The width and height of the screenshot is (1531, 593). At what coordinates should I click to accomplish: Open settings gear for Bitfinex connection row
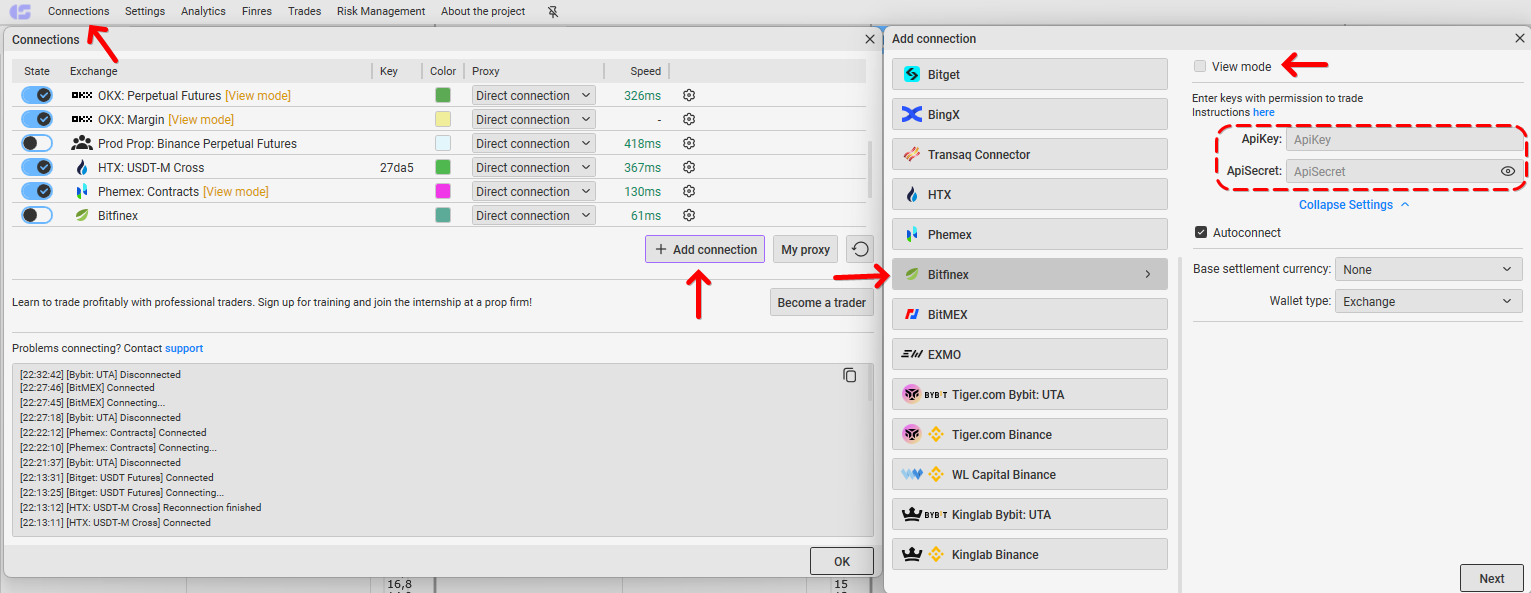point(689,215)
